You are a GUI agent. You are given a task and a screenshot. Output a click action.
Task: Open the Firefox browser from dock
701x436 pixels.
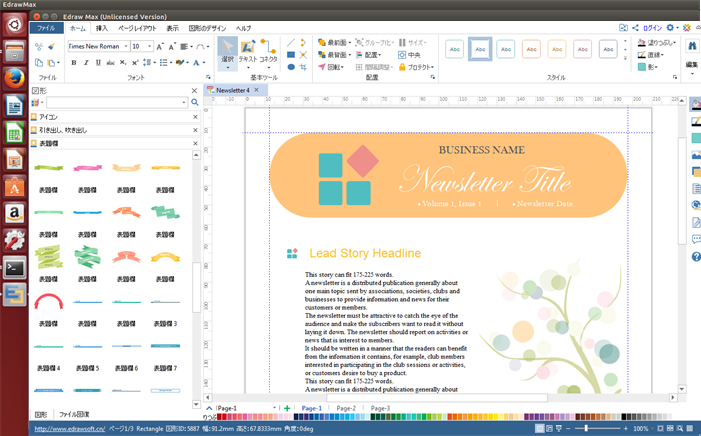pos(14,76)
